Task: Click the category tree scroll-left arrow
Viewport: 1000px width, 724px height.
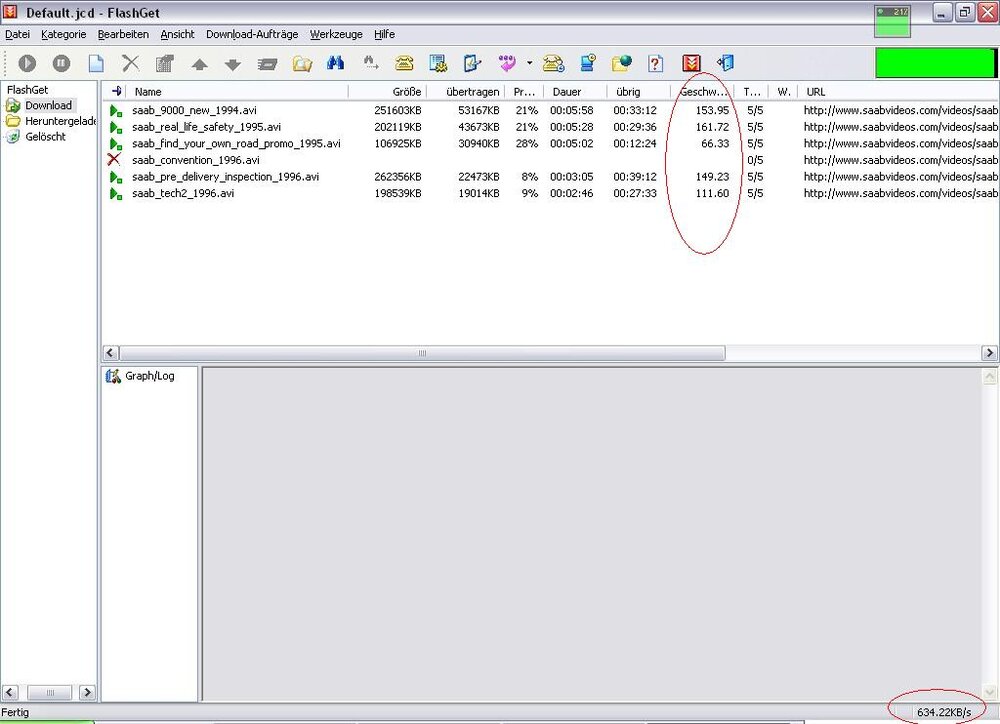Action: pos(10,692)
